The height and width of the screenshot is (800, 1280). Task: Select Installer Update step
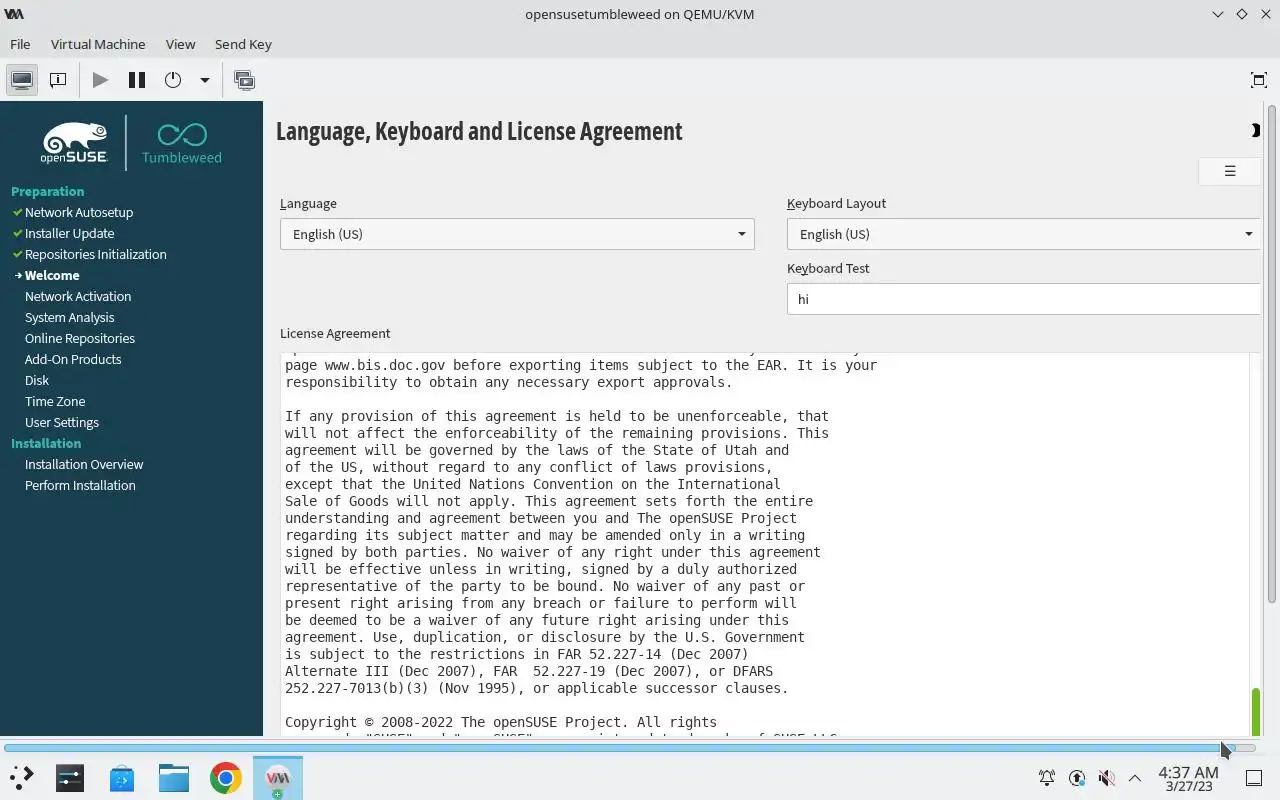tap(69, 233)
